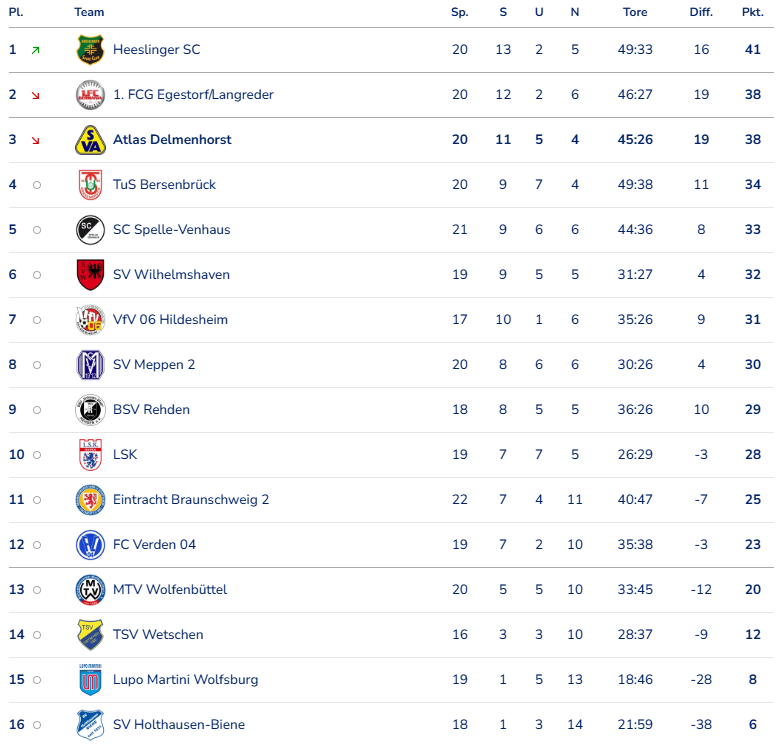The height and width of the screenshot is (750, 783).
Task: Click the SV Wilhelmshaven crest
Action: 90,274
